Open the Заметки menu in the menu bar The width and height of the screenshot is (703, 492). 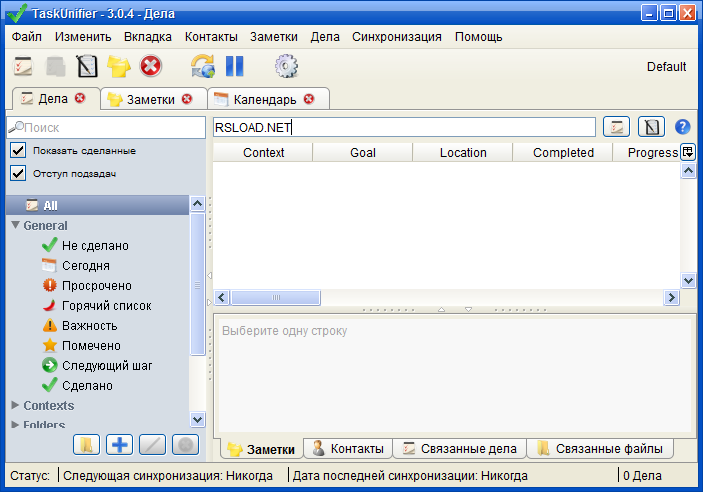(274, 37)
